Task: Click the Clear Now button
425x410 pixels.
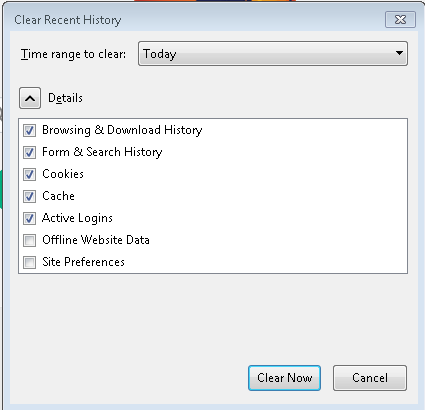Action: click(x=284, y=378)
